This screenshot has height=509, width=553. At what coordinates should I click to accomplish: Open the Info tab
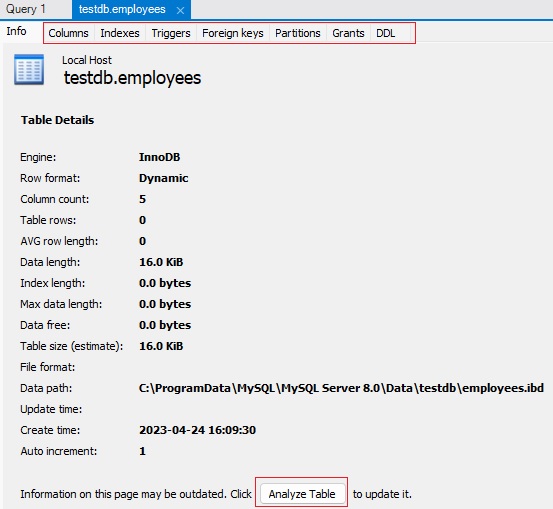tap(16, 31)
